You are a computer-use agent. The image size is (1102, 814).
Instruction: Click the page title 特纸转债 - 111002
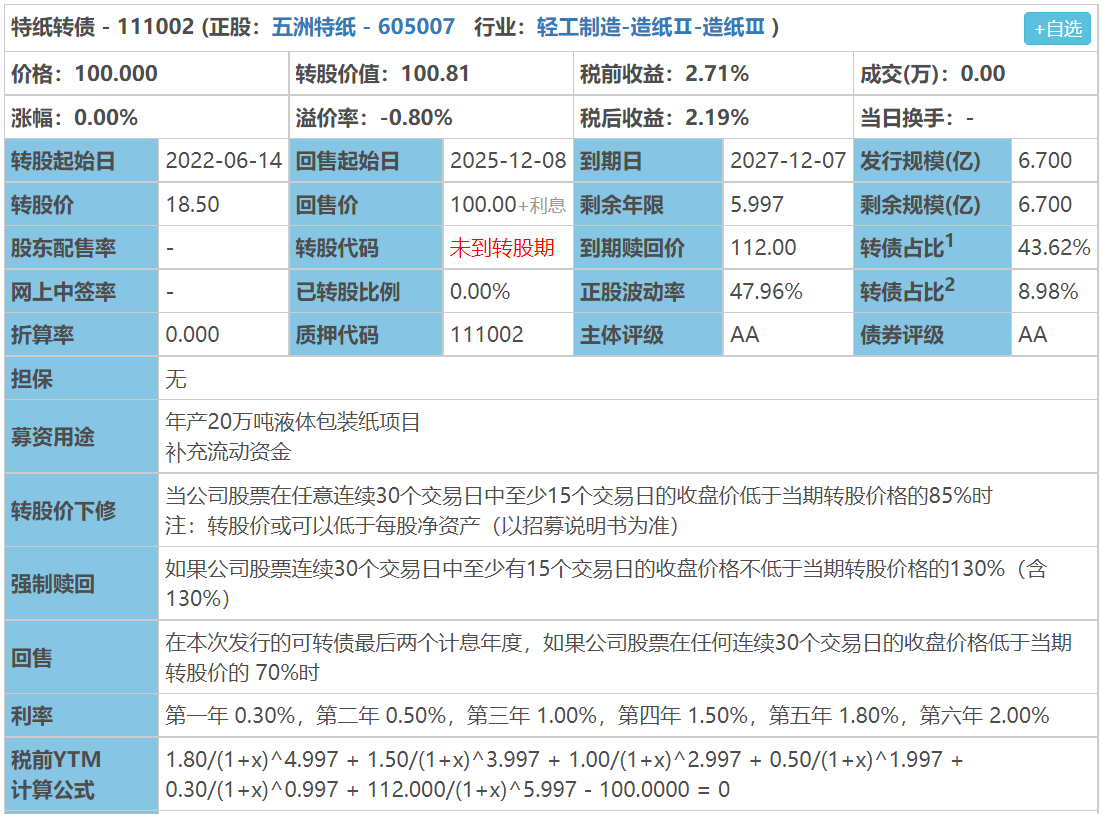tap(103, 27)
